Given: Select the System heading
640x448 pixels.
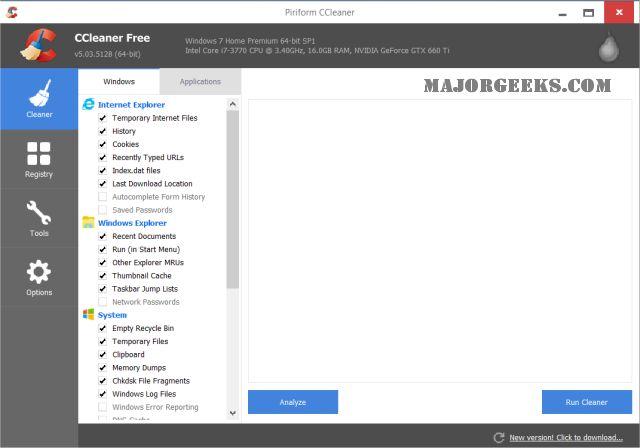Looking at the screenshot, I should click(112, 315).
